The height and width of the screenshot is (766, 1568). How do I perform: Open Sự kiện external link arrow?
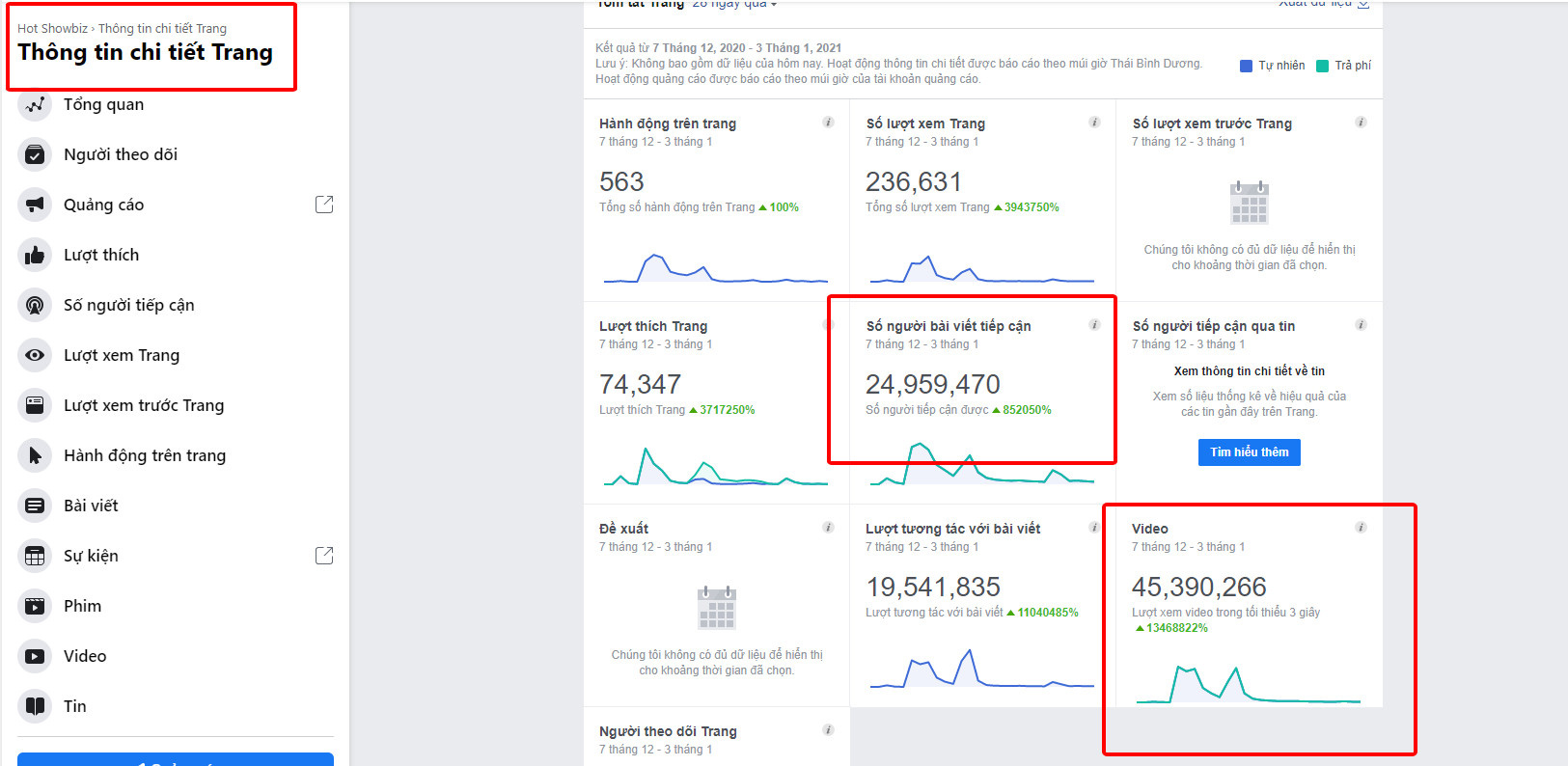(x=324, y=556)
